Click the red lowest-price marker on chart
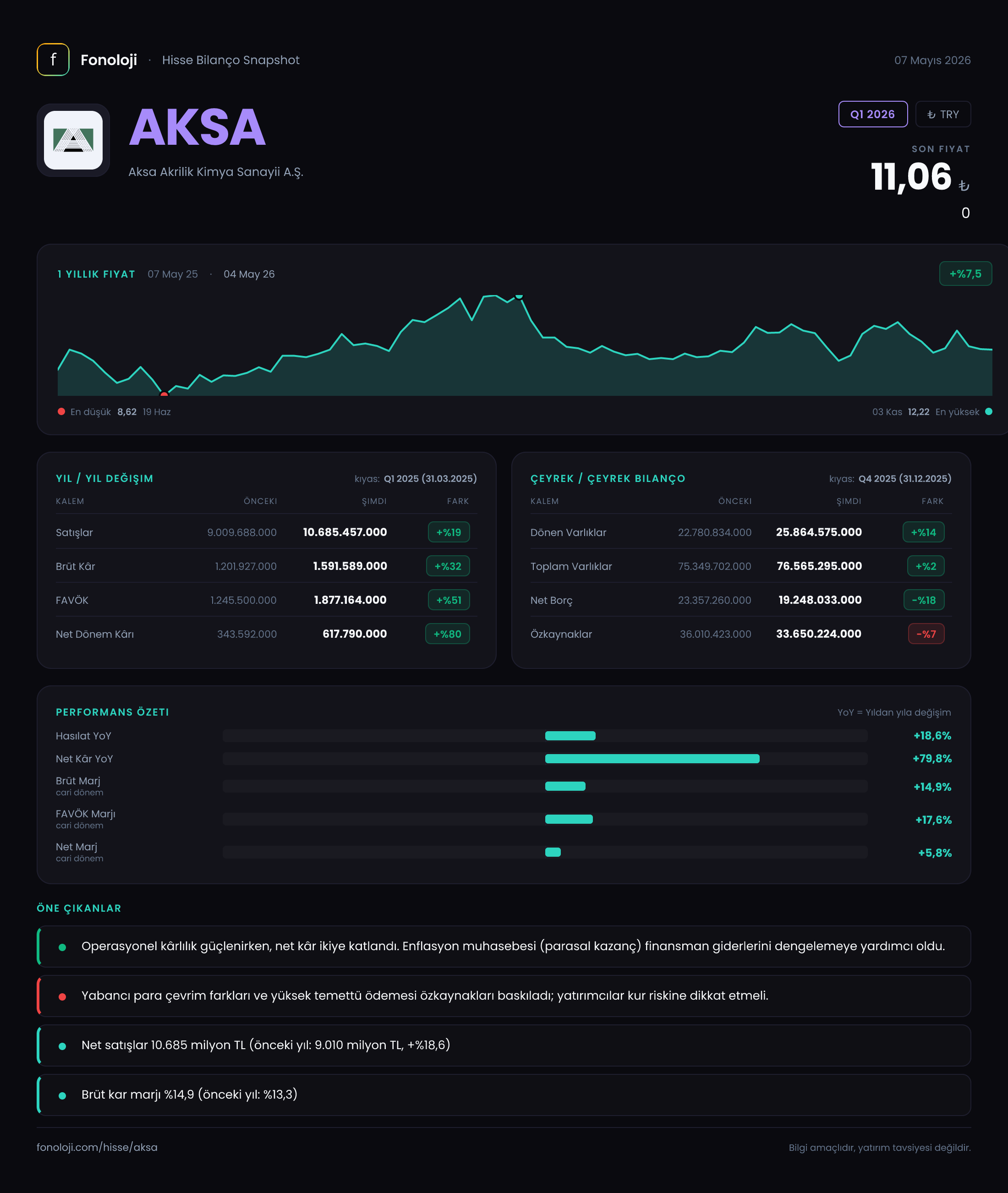 click(164, 394)
